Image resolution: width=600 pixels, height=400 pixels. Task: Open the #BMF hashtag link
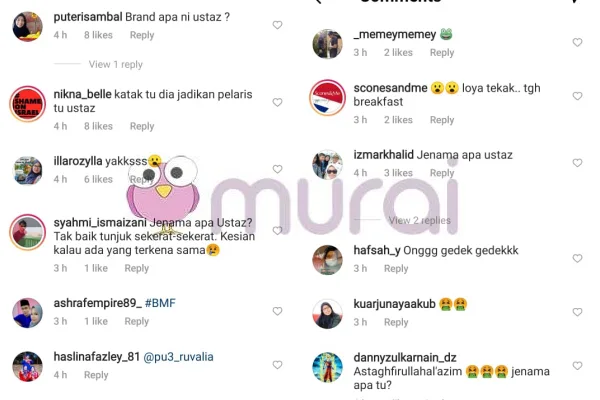(160, 303)
